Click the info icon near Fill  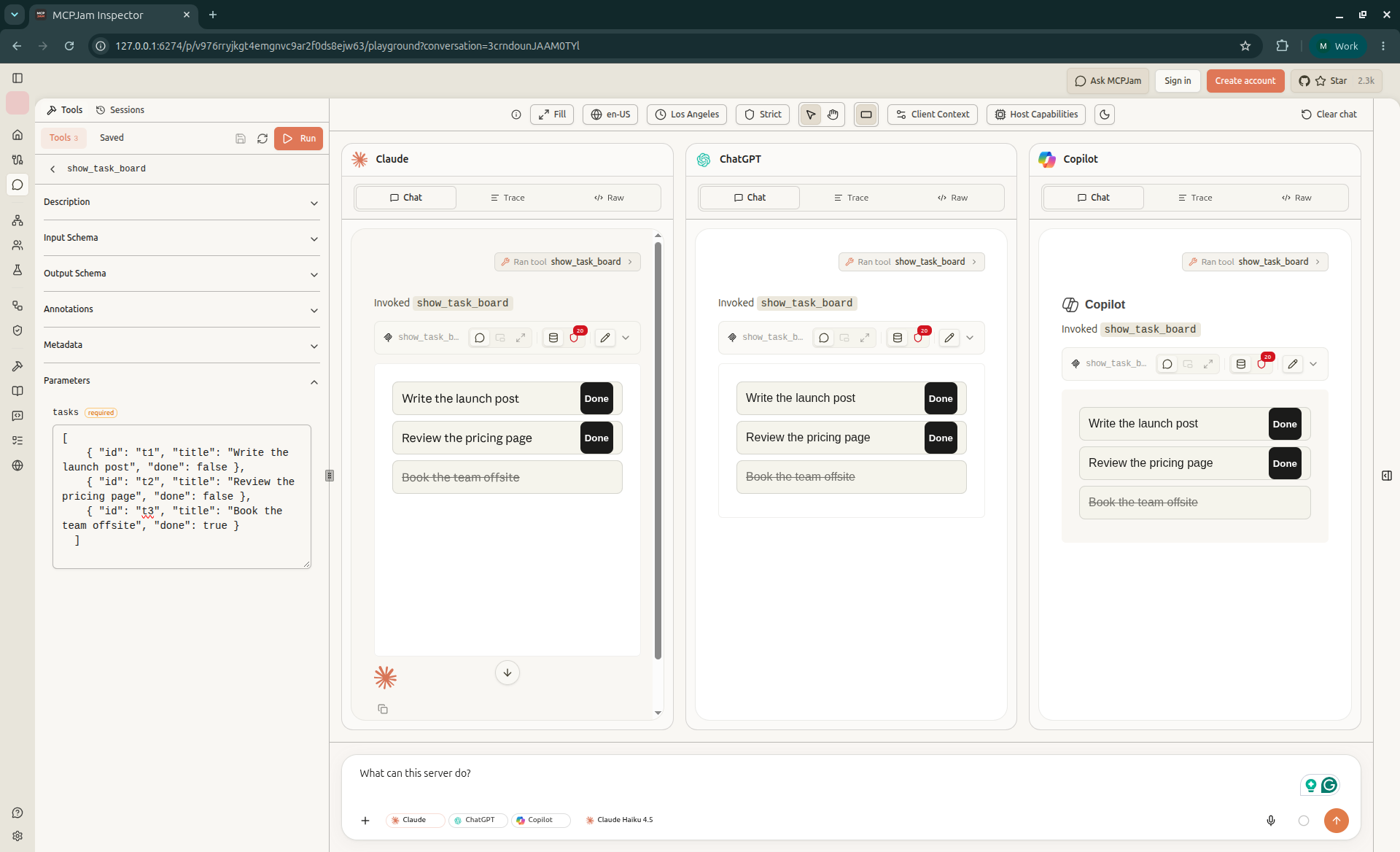tap(516, 115)
